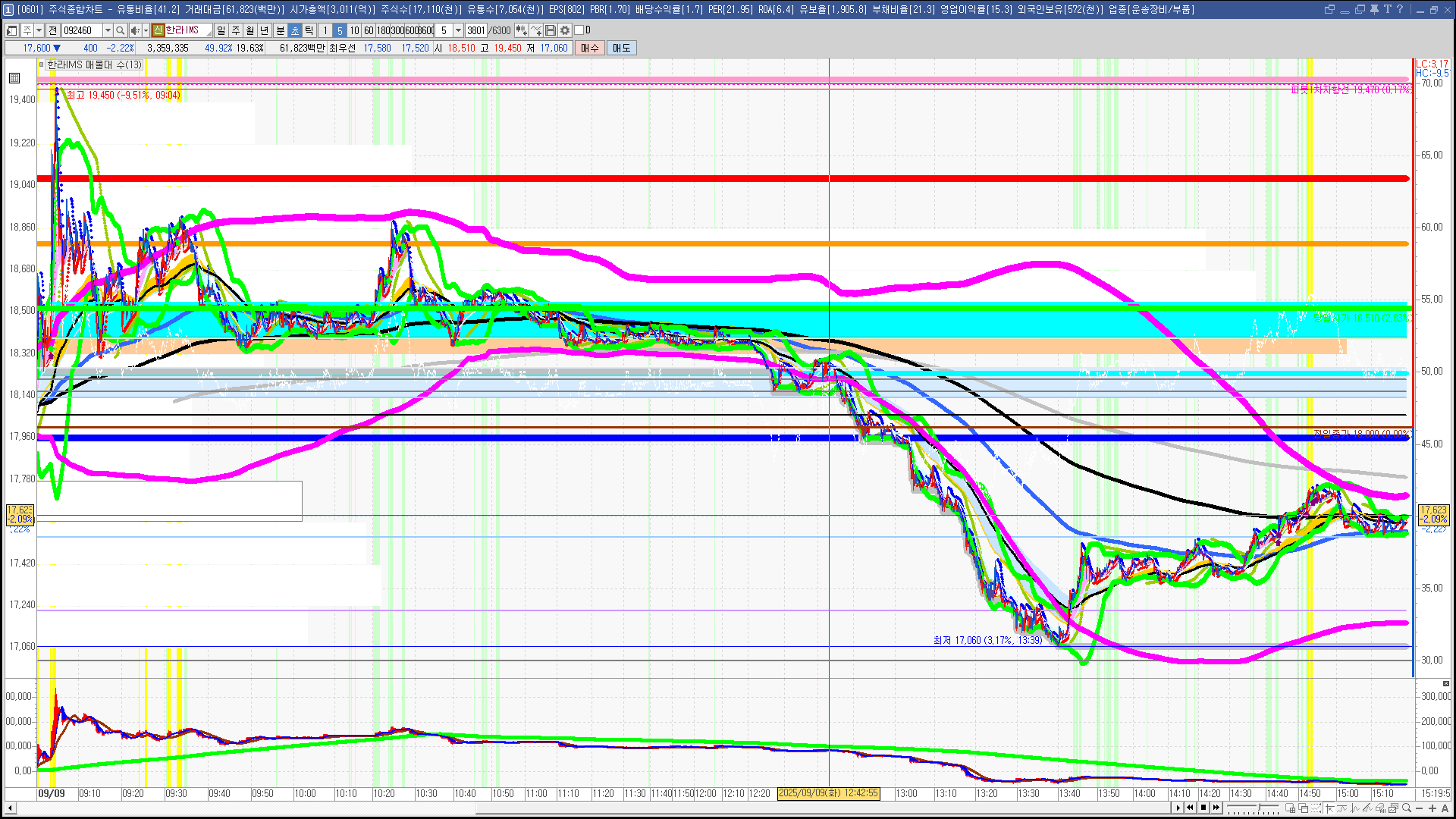
Task: Switch to 일 (daily) chart period
Action: [x=221, y=30]
